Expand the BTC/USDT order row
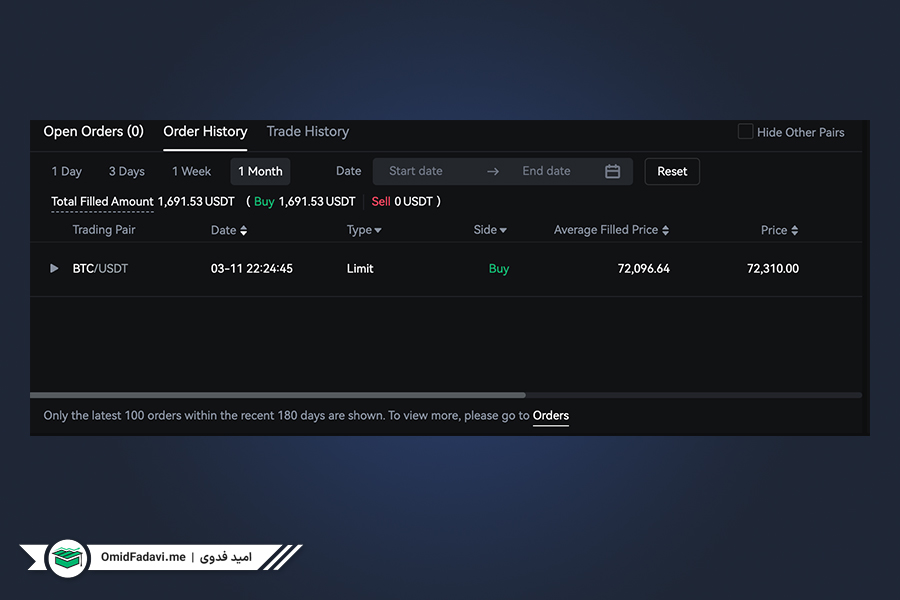The height and width of the screenshot is (600, 900). [x=54, y=268]
